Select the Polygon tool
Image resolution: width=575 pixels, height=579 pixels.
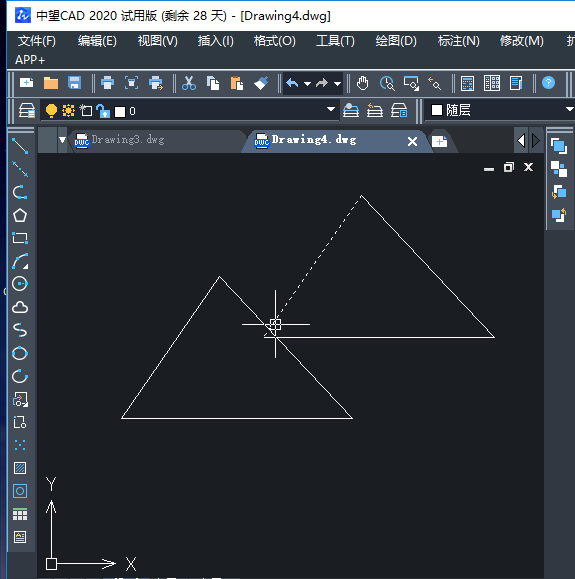point(20,215)
